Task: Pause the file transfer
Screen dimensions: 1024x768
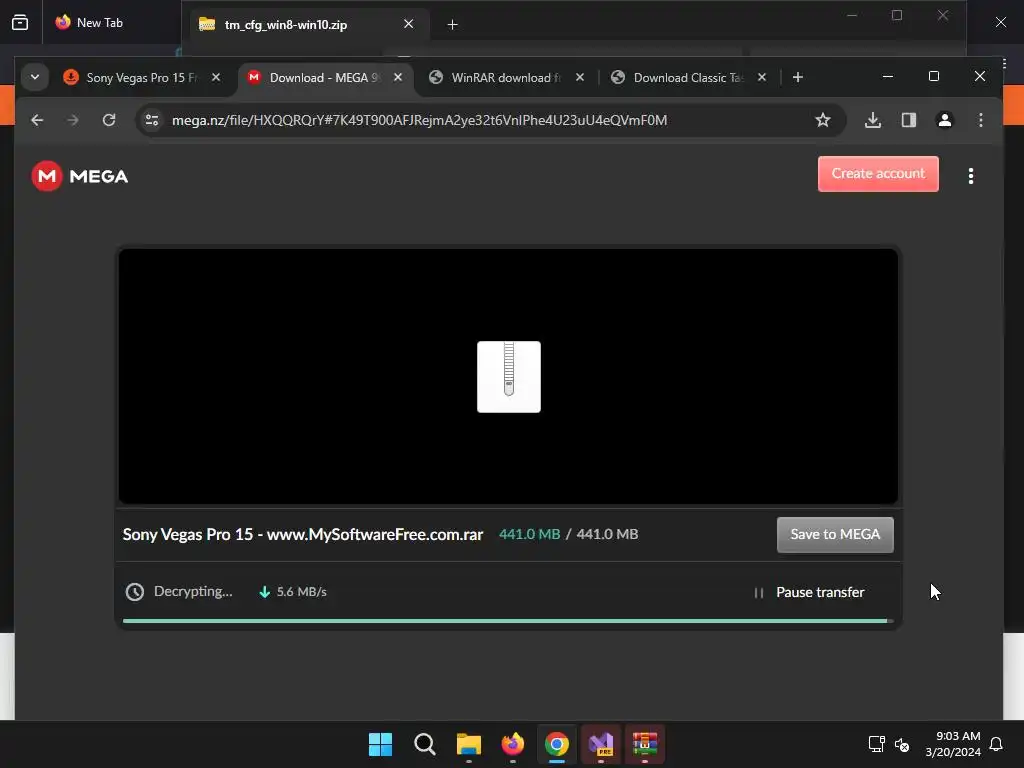Action: pyautogui.click(x=809, y=592)
